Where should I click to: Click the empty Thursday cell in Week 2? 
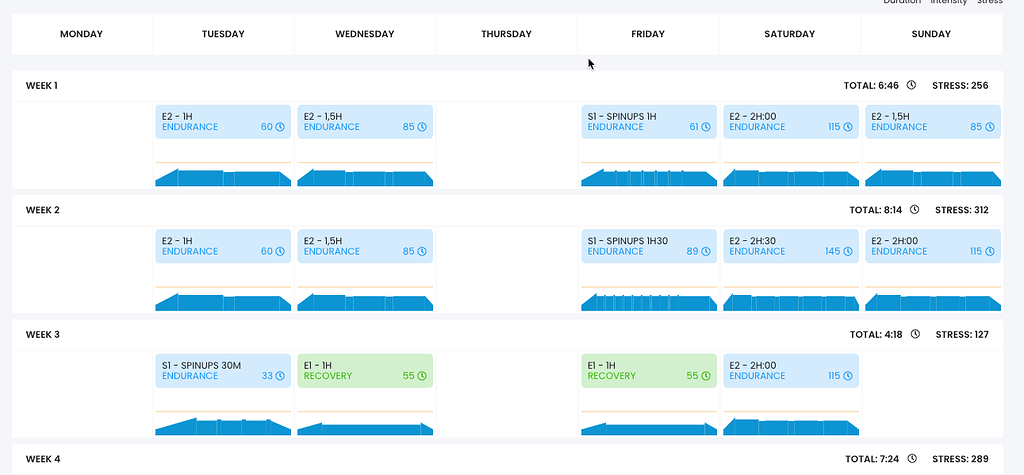pos(506,270)
